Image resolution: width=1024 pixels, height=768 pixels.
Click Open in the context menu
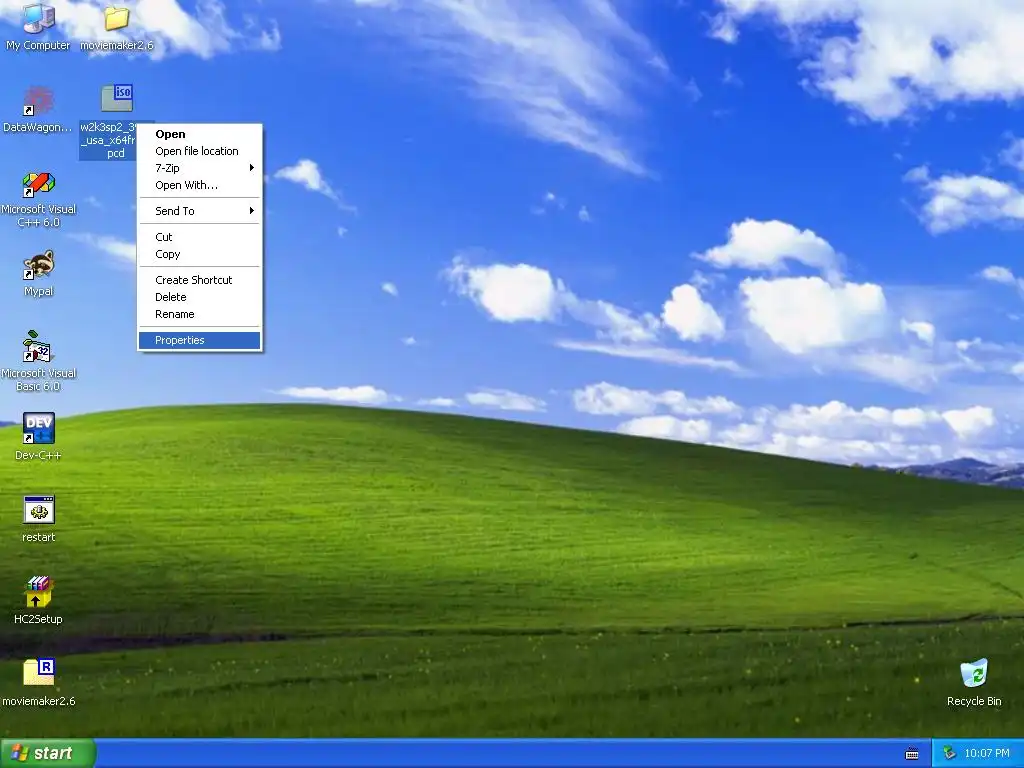(199, 134)
